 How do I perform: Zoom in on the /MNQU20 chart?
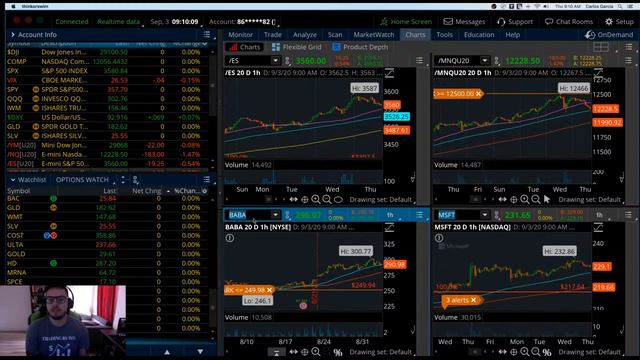524,200
